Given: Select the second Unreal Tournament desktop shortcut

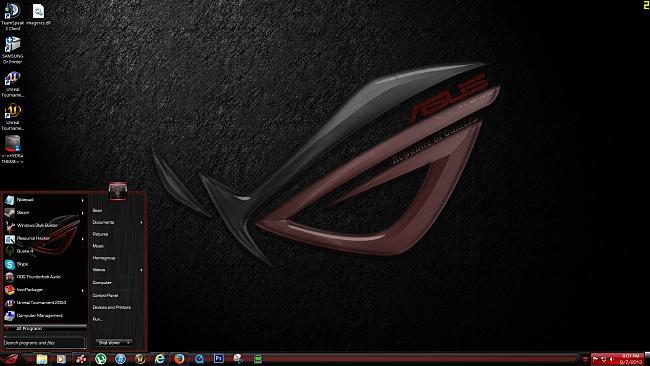Looking at the screenshot, I should pyautogui.click(x=12, y=117).
